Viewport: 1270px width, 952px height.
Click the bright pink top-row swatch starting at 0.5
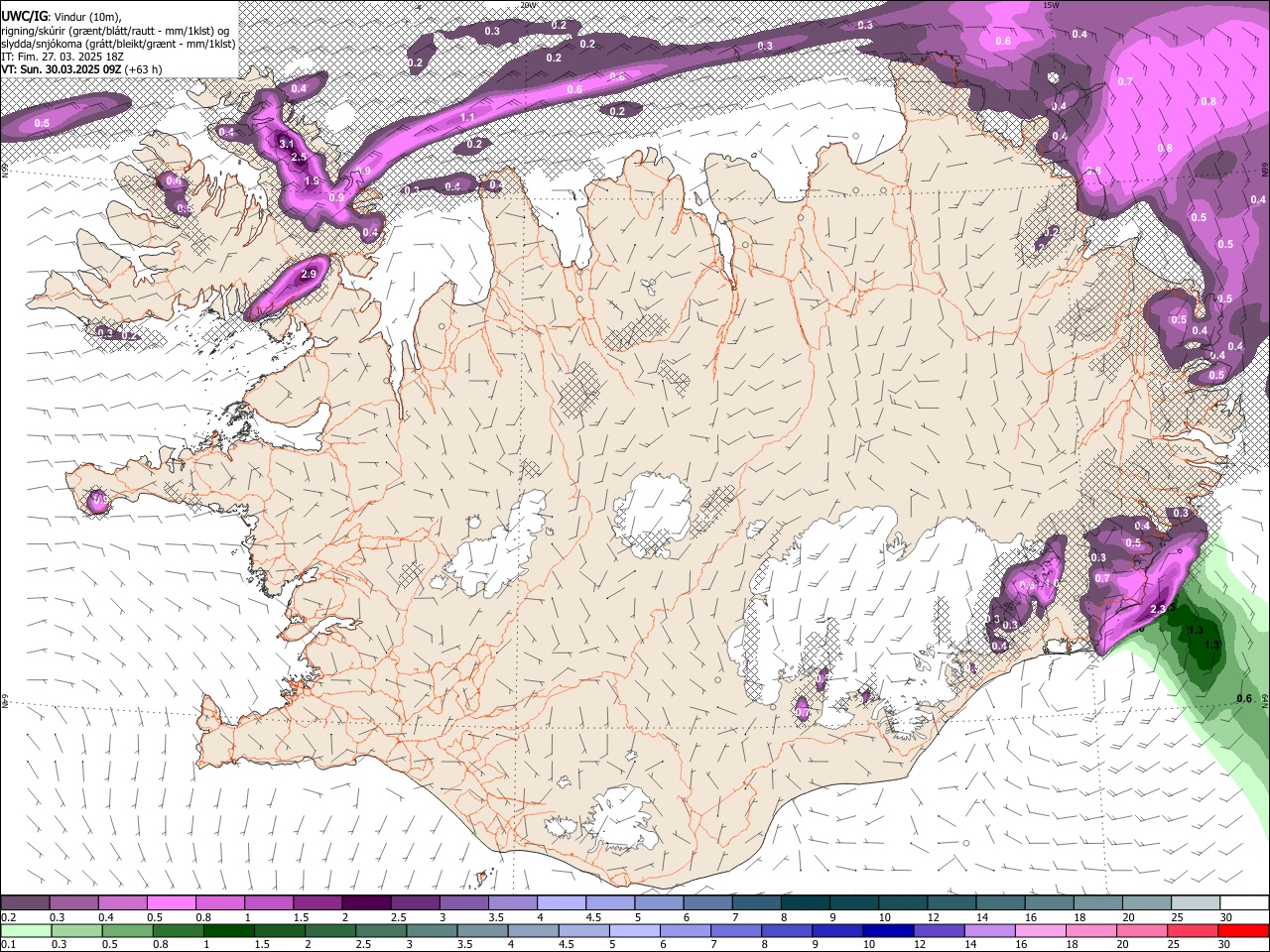click(x=171, y=903)
